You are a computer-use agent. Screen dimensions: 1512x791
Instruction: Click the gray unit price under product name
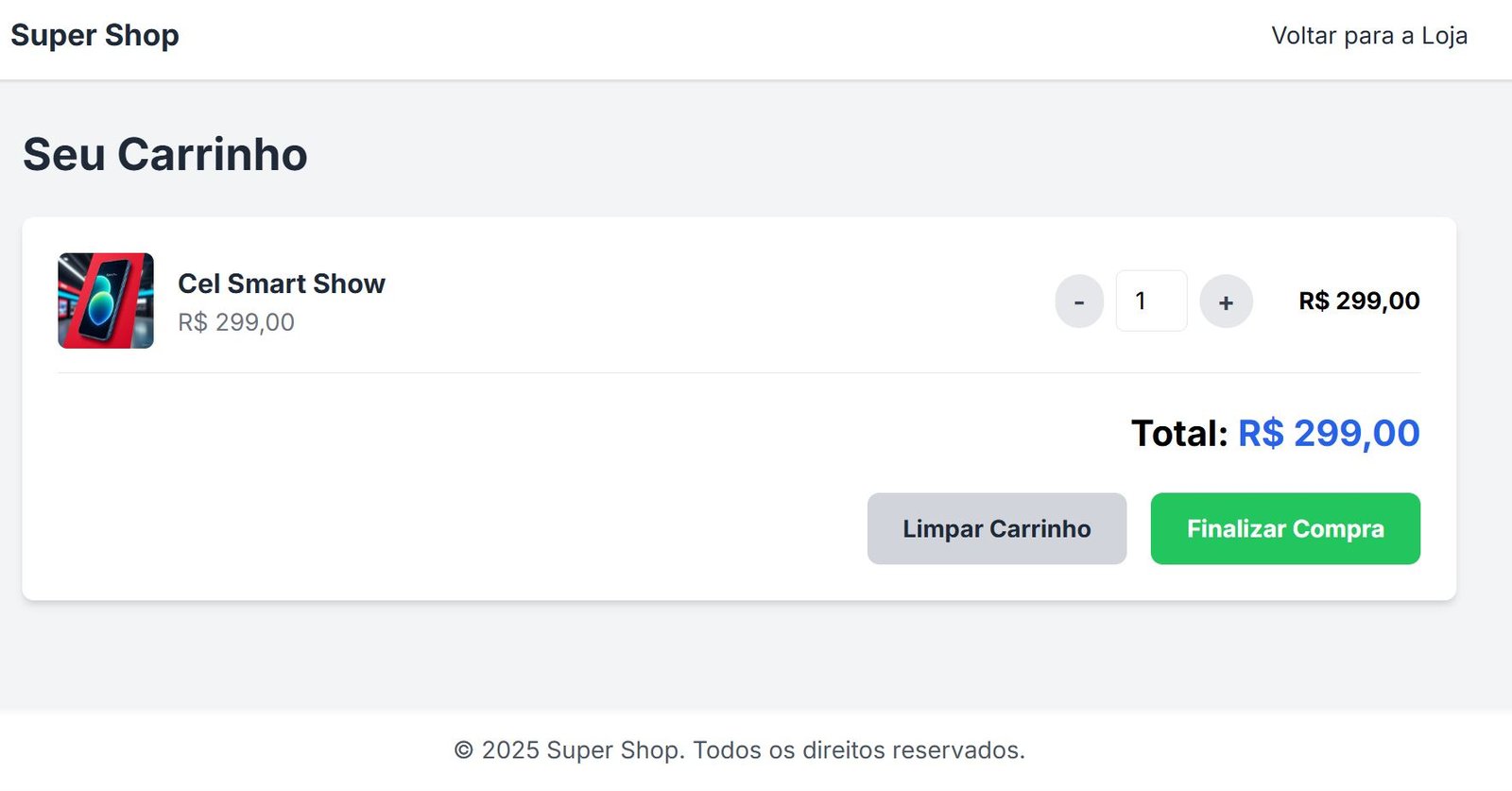[236, 322]
